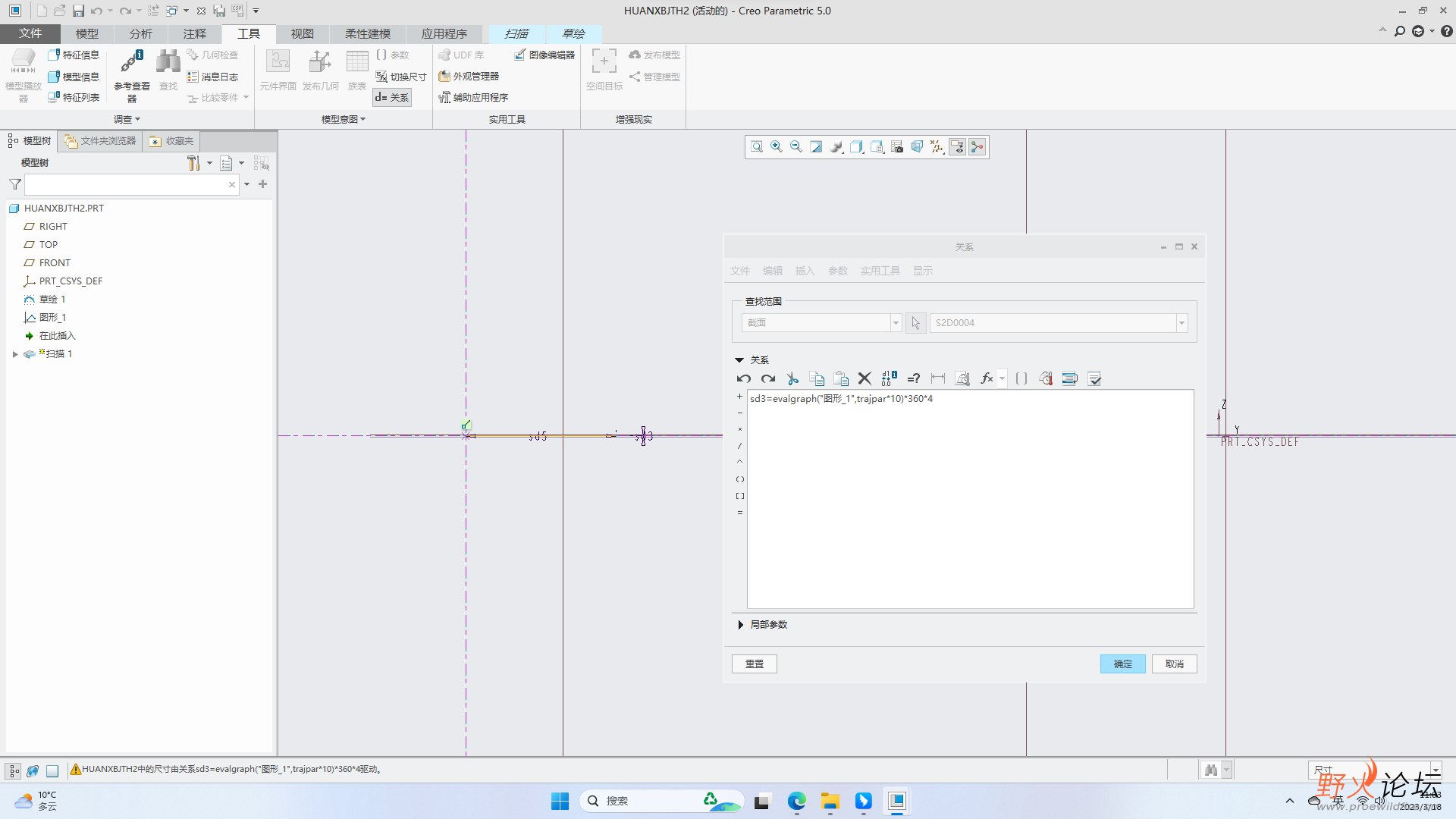Switch to the 模型 ribbon tab
1456x819 pixels.
[87, 33]
